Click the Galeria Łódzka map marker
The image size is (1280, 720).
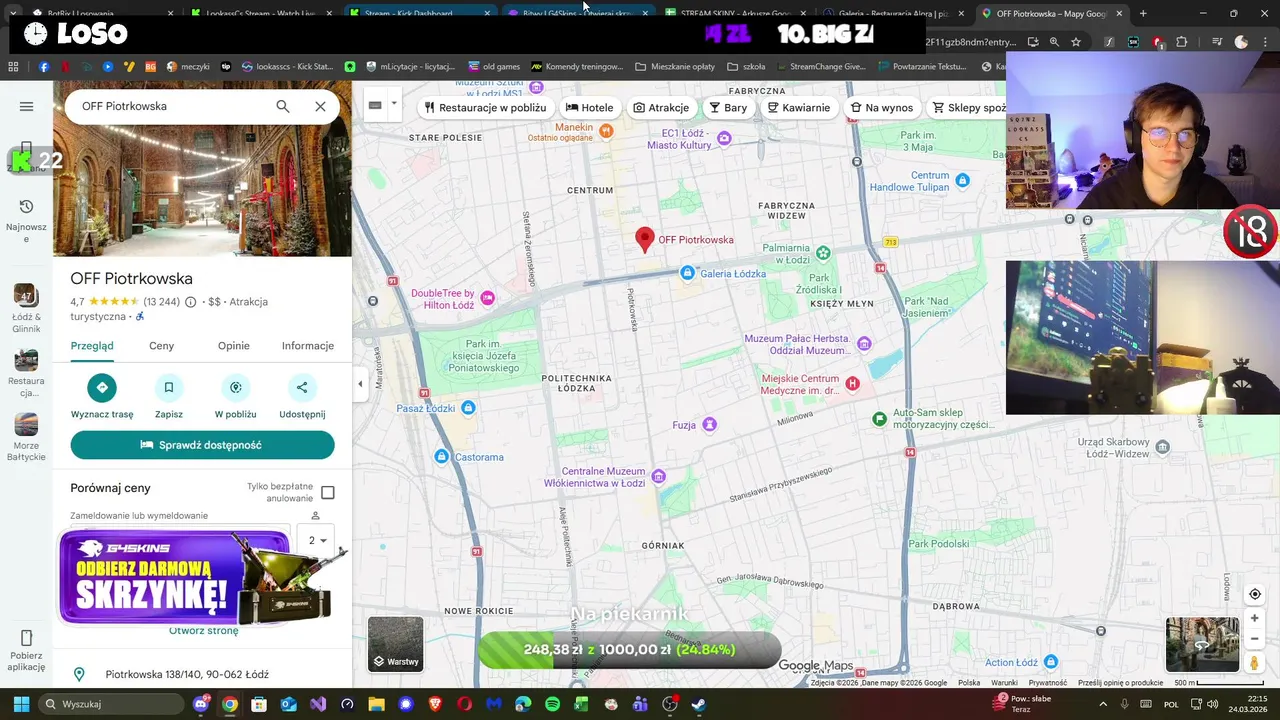pos(688,273)
